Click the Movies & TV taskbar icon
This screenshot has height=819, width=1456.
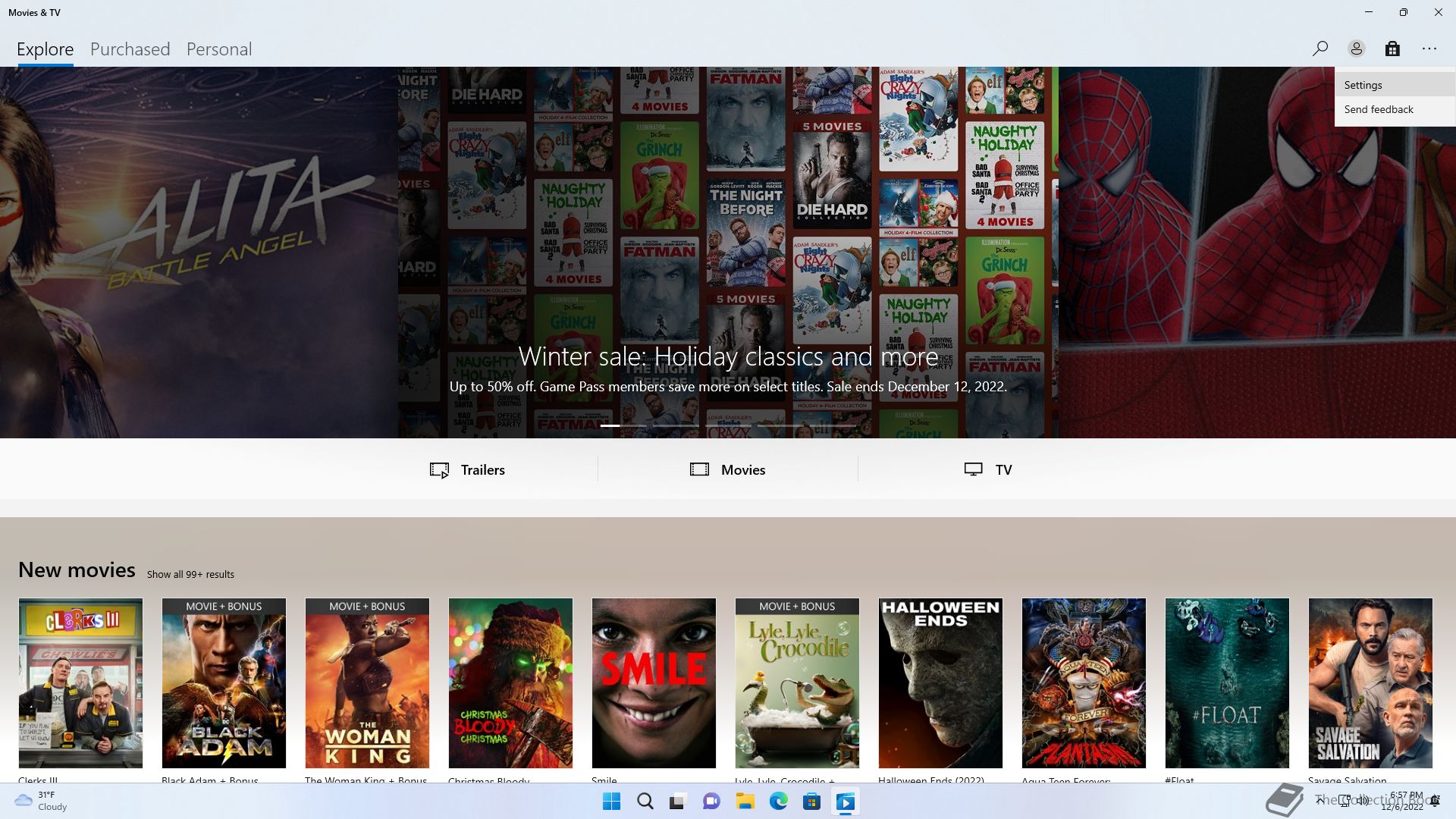pyautogui.click(x=846, y=802)
